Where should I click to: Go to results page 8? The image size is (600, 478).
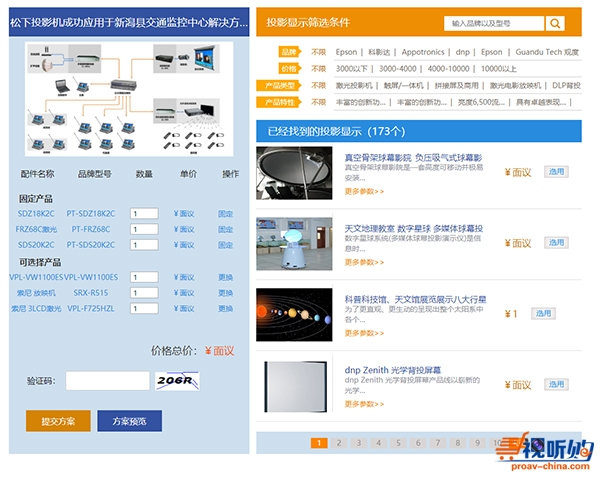click(458, 443)
